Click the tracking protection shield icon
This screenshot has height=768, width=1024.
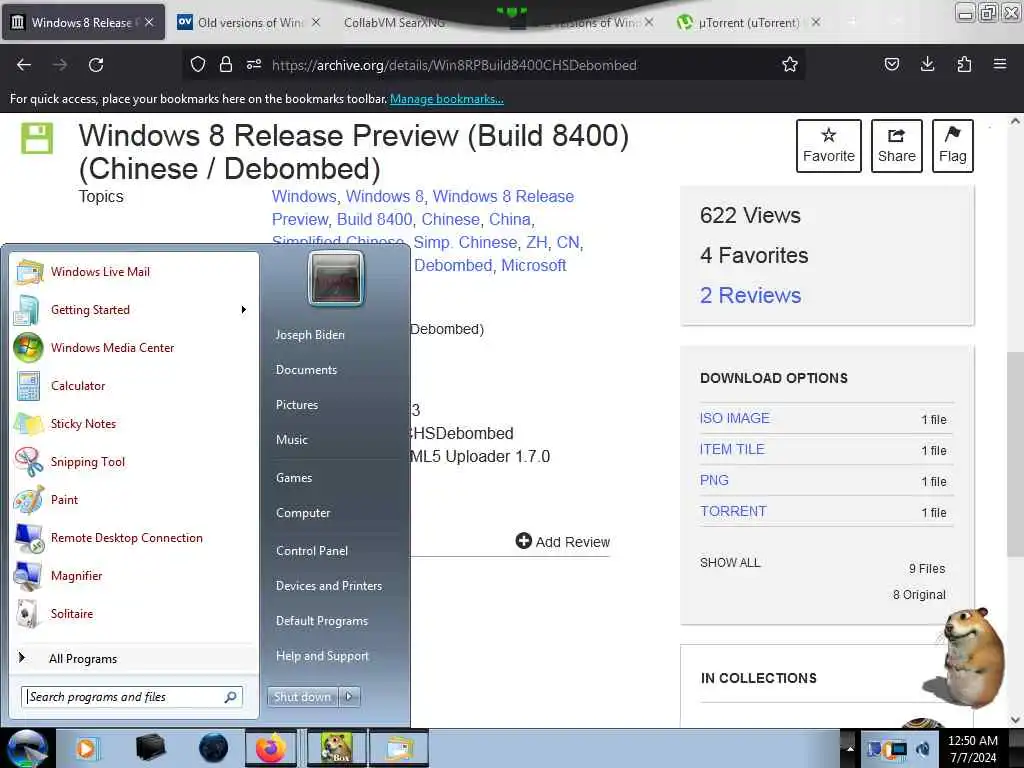click(198, 65)
